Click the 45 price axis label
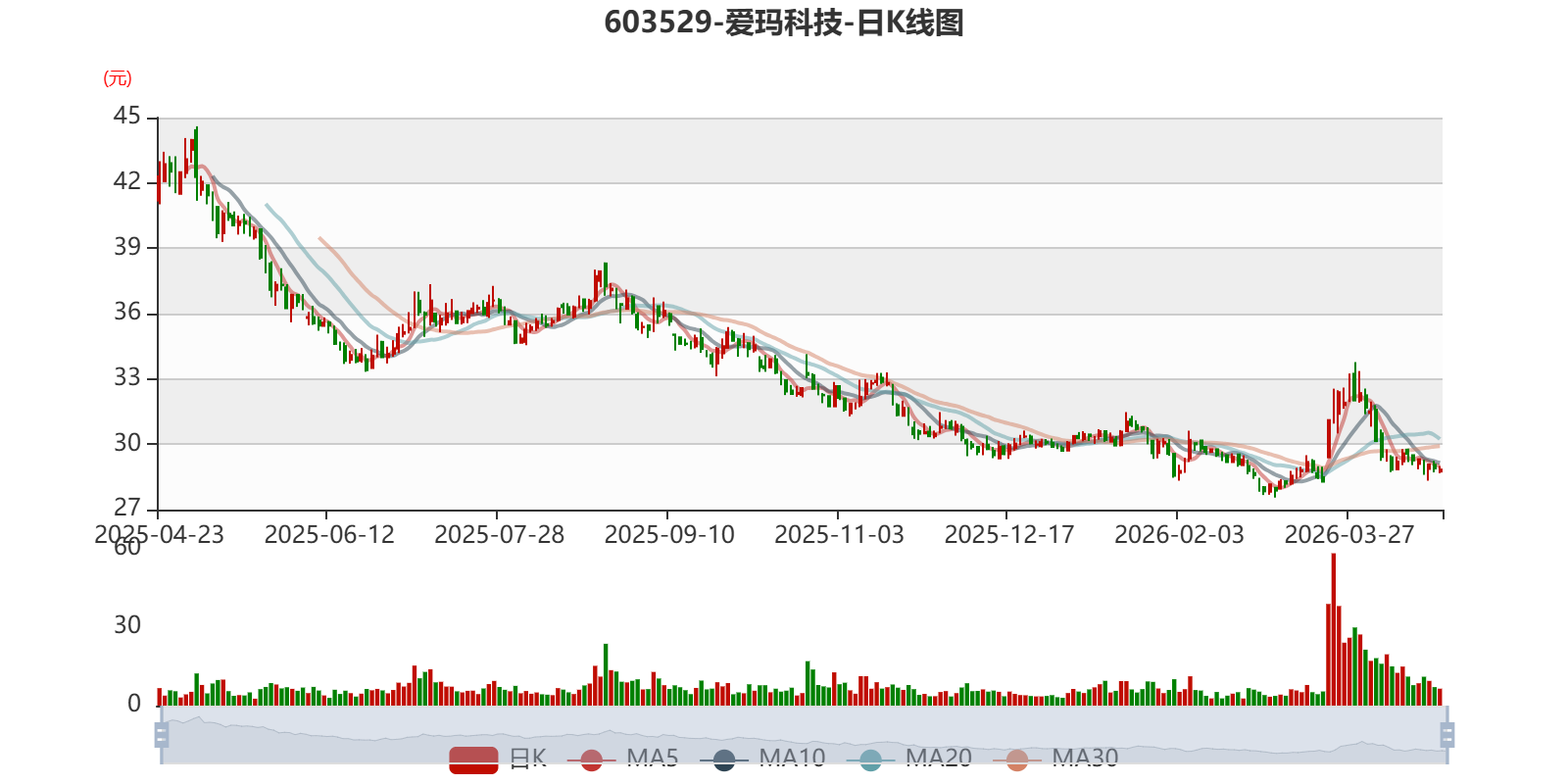 pyautogui.click(x=127, y=117)
